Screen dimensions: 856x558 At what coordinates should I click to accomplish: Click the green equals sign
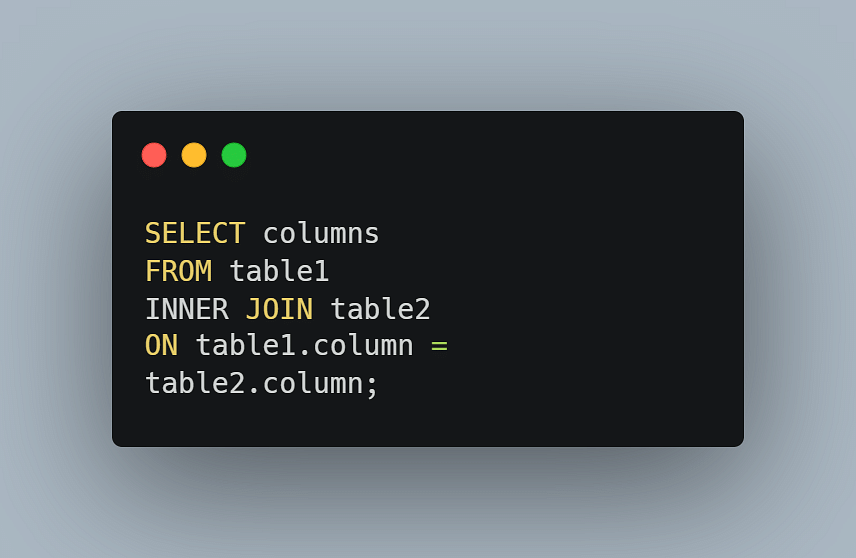[x=439, y=346]
